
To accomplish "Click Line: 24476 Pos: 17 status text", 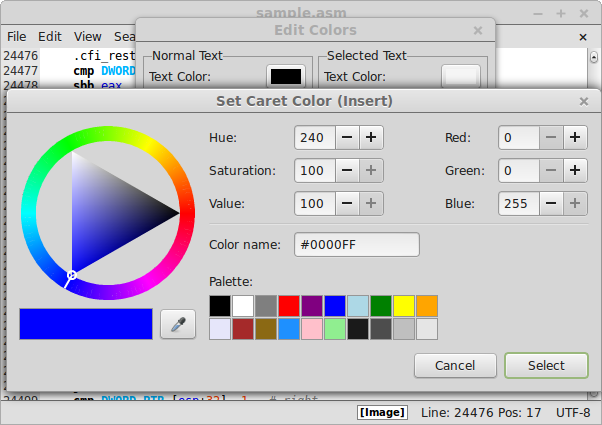I will coord(481,413).
